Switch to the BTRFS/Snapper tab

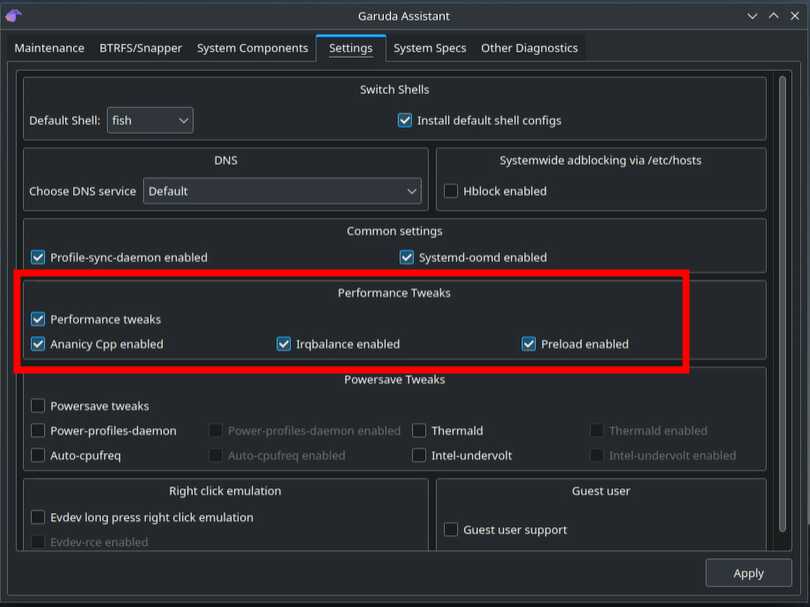141,48
